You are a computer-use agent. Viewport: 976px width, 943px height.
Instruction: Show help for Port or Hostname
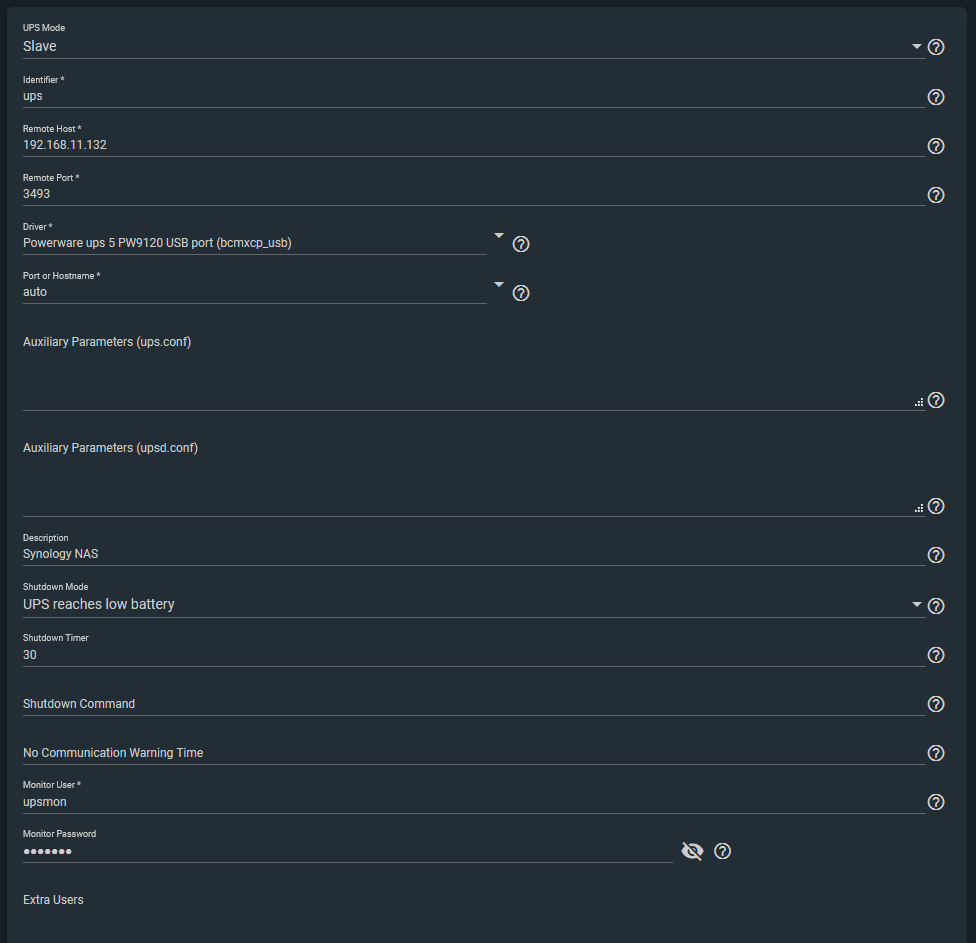521,293
